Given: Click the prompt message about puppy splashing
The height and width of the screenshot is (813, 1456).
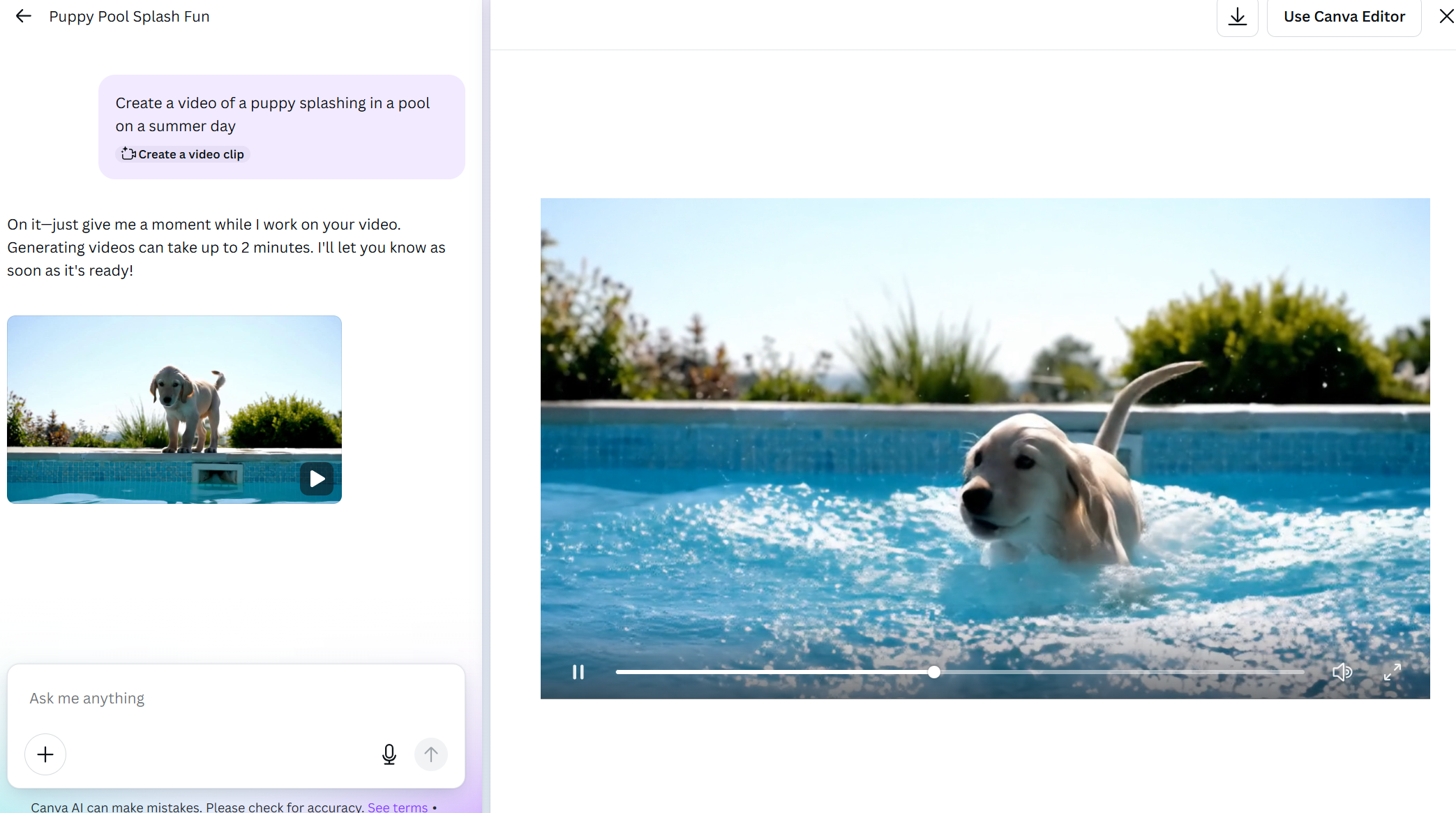Looking at the screenshot, I should tap(273, 114).
